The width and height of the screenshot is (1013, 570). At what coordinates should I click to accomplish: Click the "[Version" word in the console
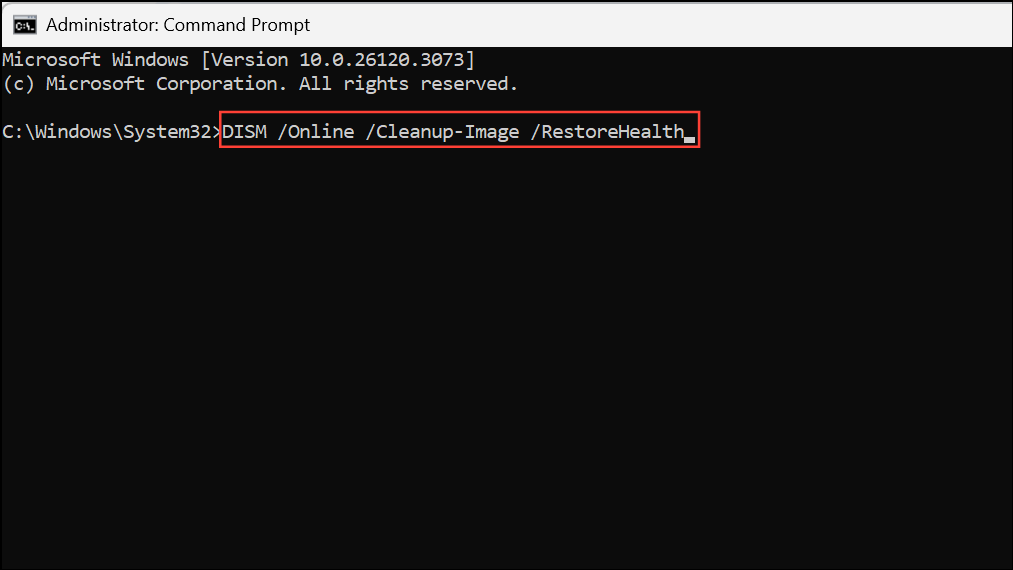click(x=245, y=59)
